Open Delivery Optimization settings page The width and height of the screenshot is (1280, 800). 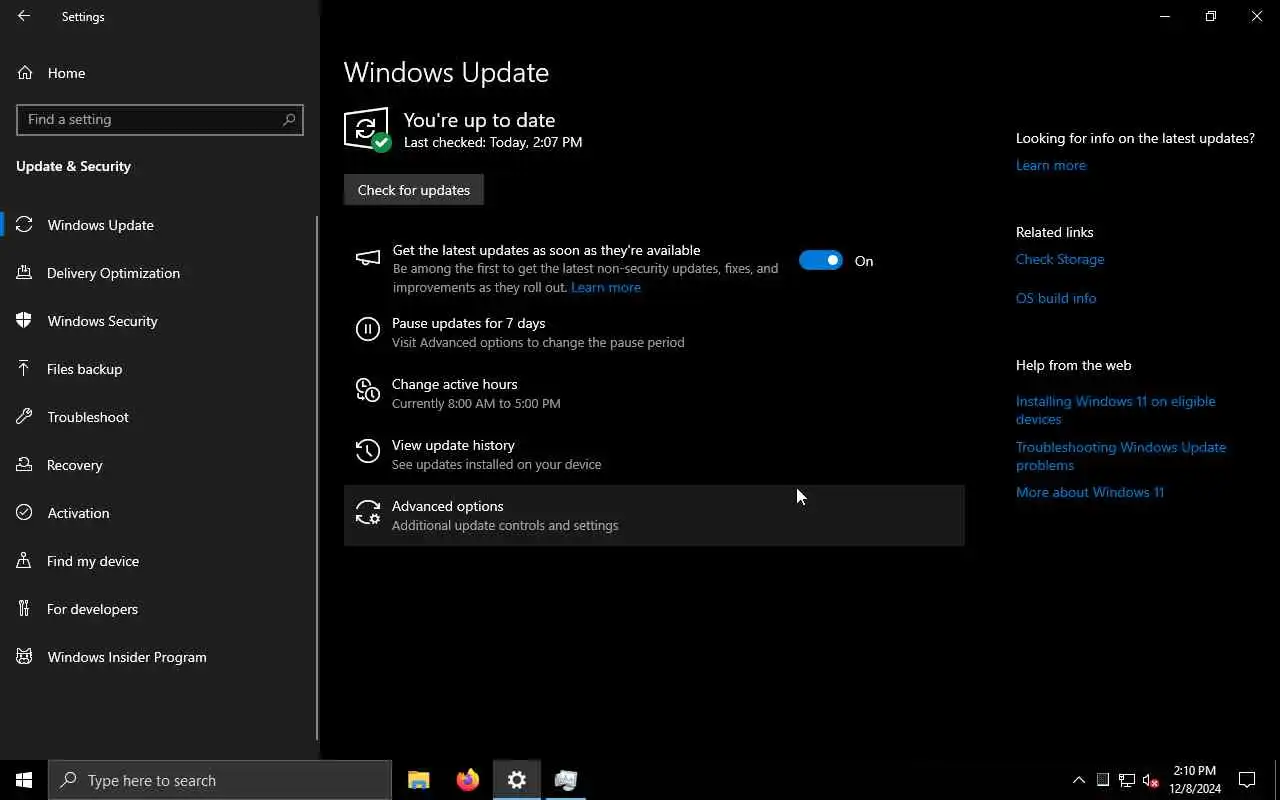click(160, 273)
